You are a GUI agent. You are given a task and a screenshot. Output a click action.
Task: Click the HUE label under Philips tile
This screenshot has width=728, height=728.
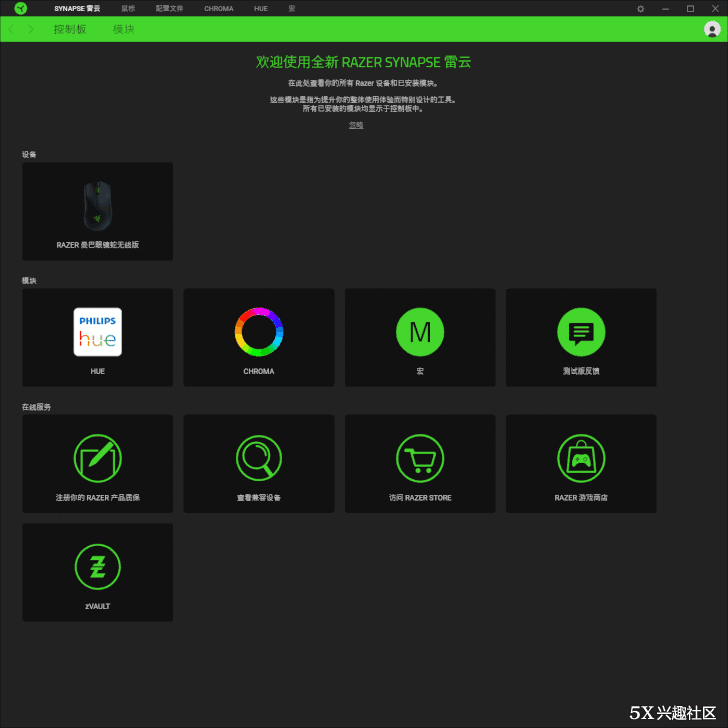click(x=98, y=371)
